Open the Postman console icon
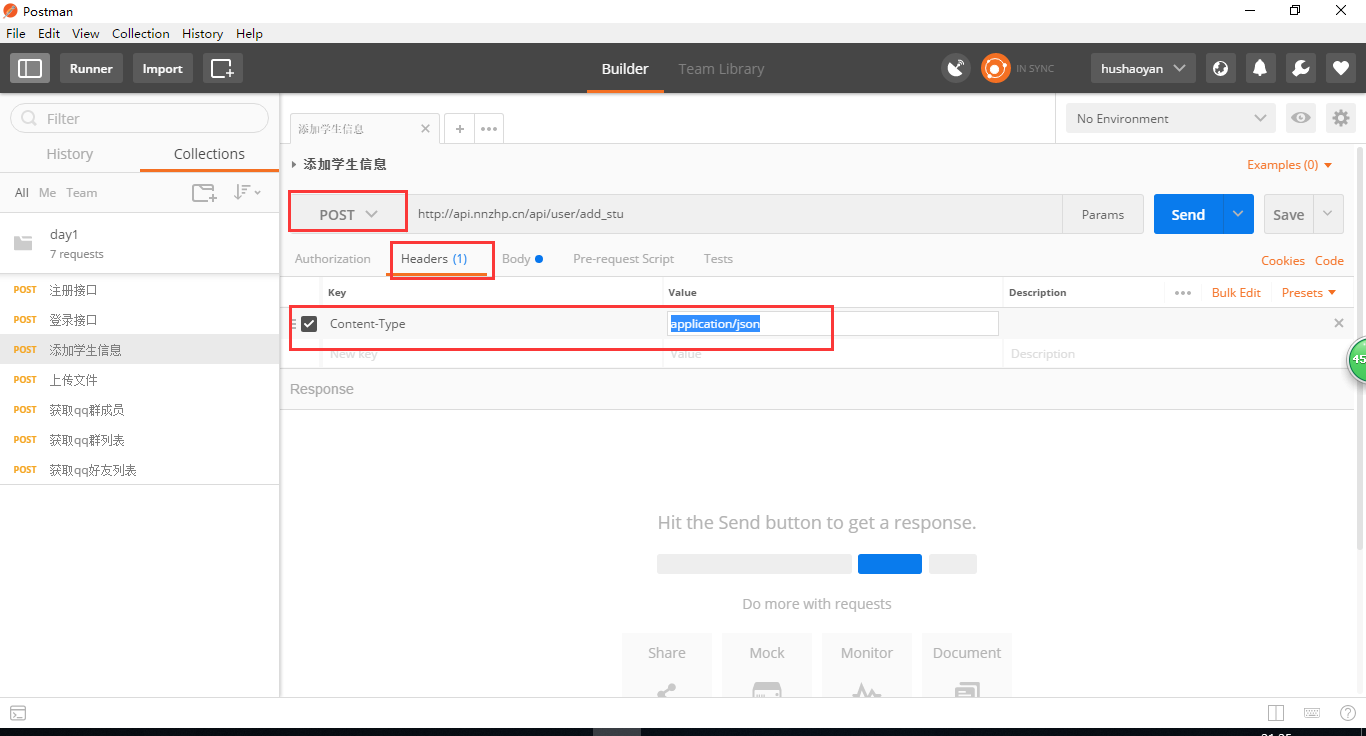Screen dimensions: 1366x736 point(18,713)
